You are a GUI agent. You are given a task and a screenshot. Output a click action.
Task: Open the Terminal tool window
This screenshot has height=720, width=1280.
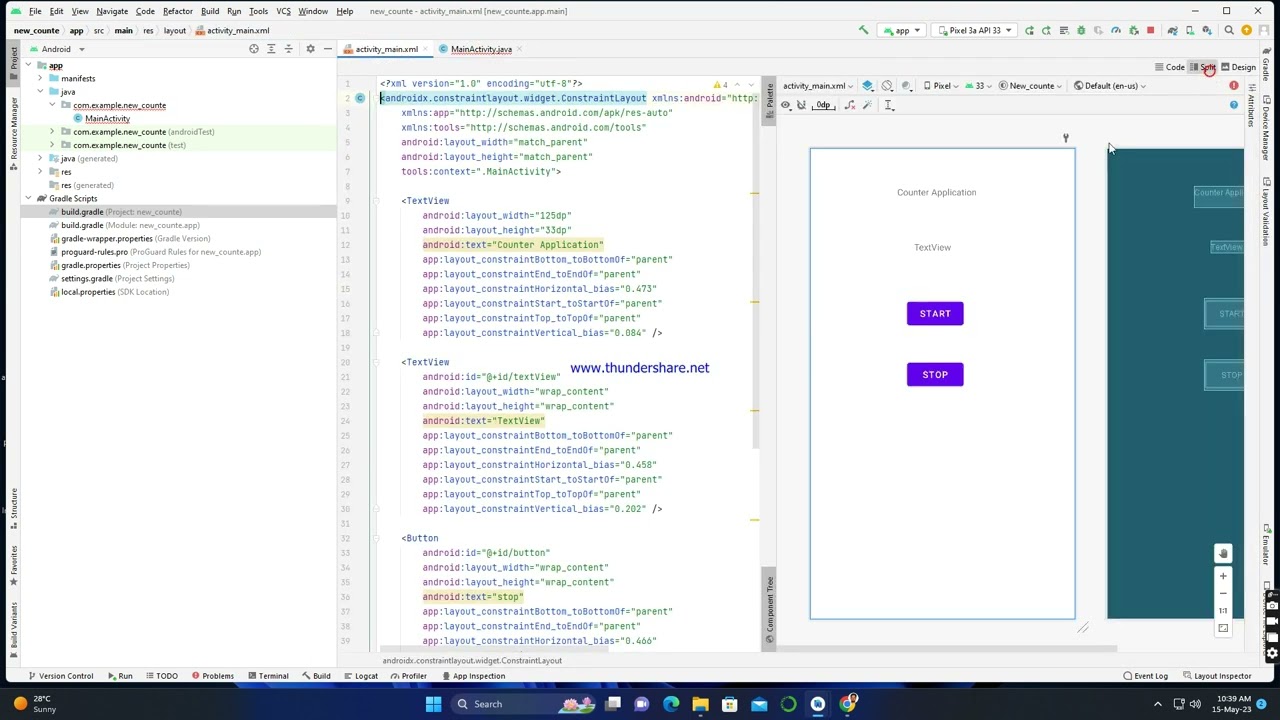pyautogui.click(x=267, y=676)
